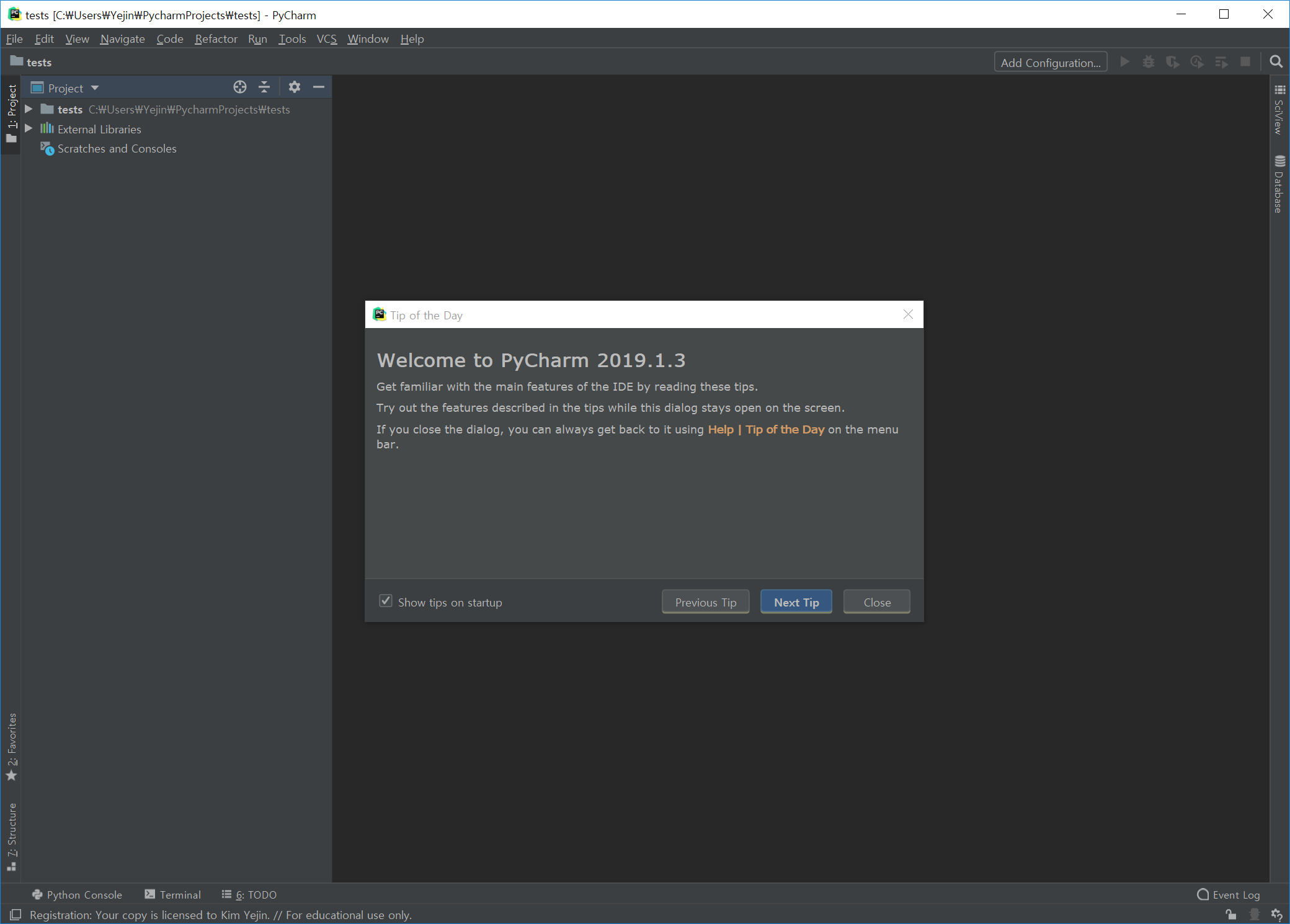Open Project panel settings gear
The width and height of the screenshot is (1290, 924).
coord(295,87)
